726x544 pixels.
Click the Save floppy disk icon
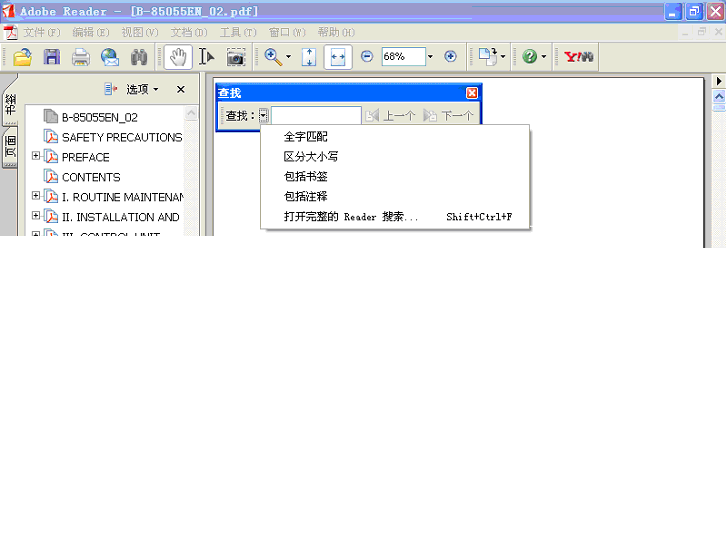click(51, 57)
